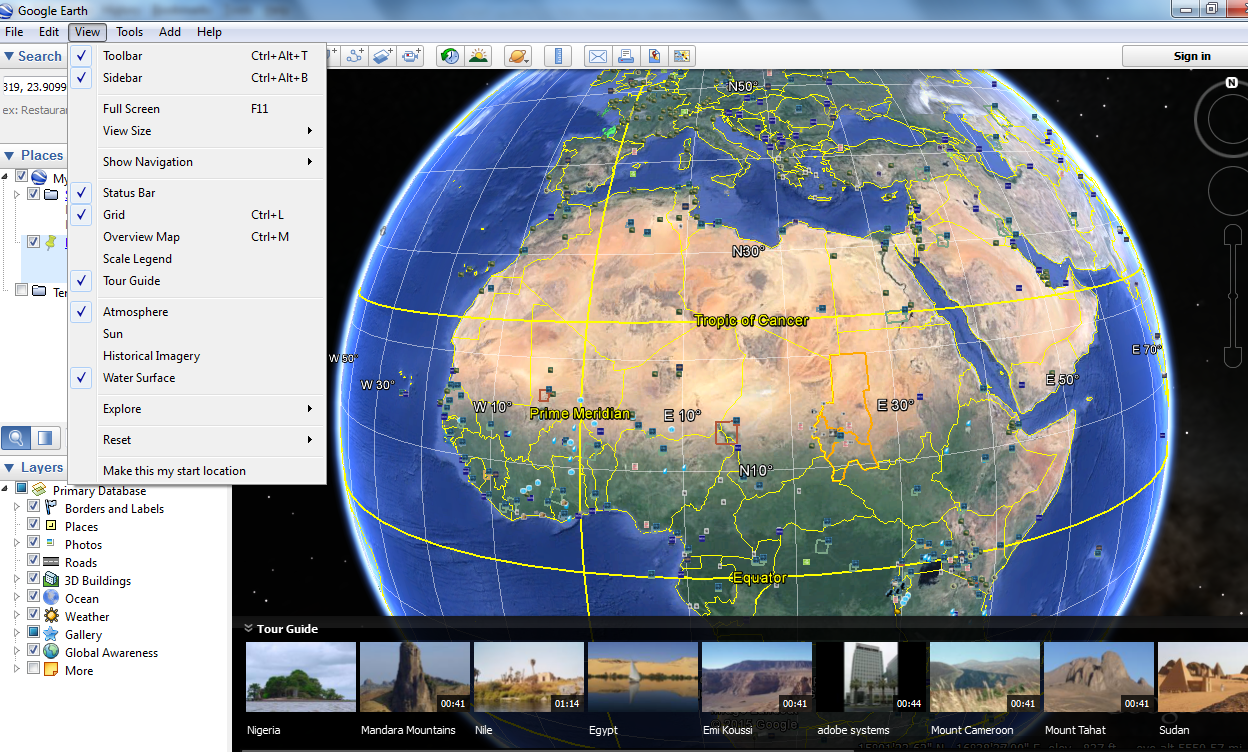The height and width of the screenshot is (752, 1248).
Task: Open the Explore submenu
Action: point(197,409)
